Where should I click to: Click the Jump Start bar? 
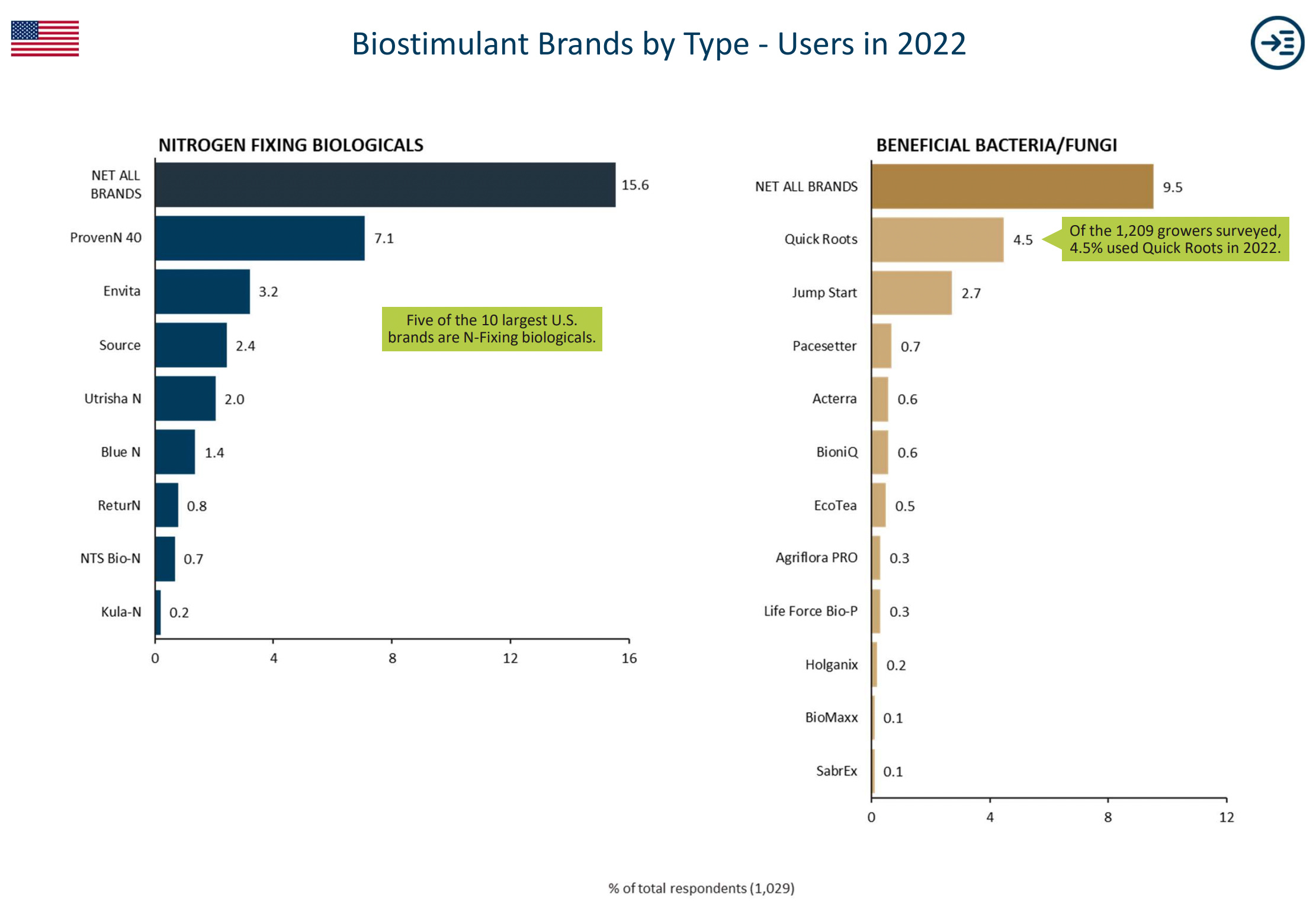pyautogui.click(x=912, y=293)
